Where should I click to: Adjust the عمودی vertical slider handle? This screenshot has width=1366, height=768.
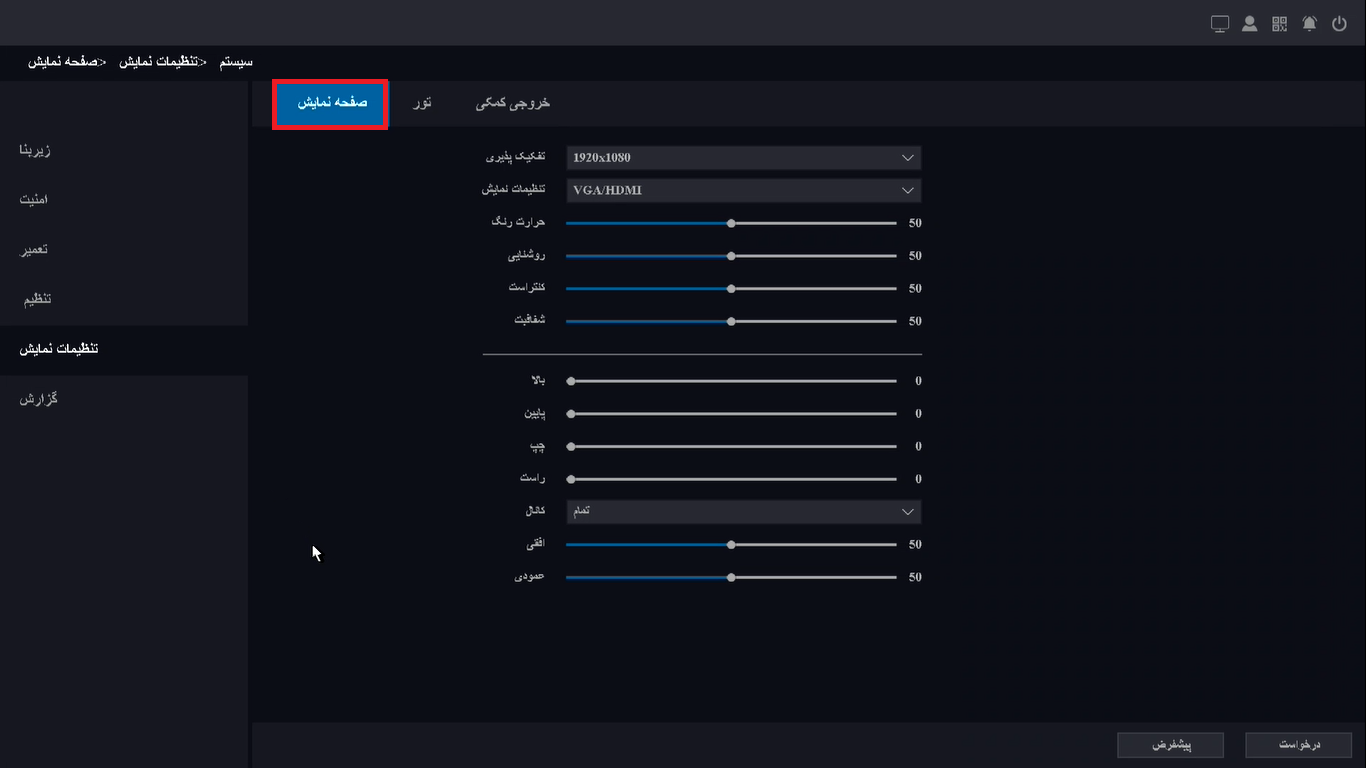[731, 577]
